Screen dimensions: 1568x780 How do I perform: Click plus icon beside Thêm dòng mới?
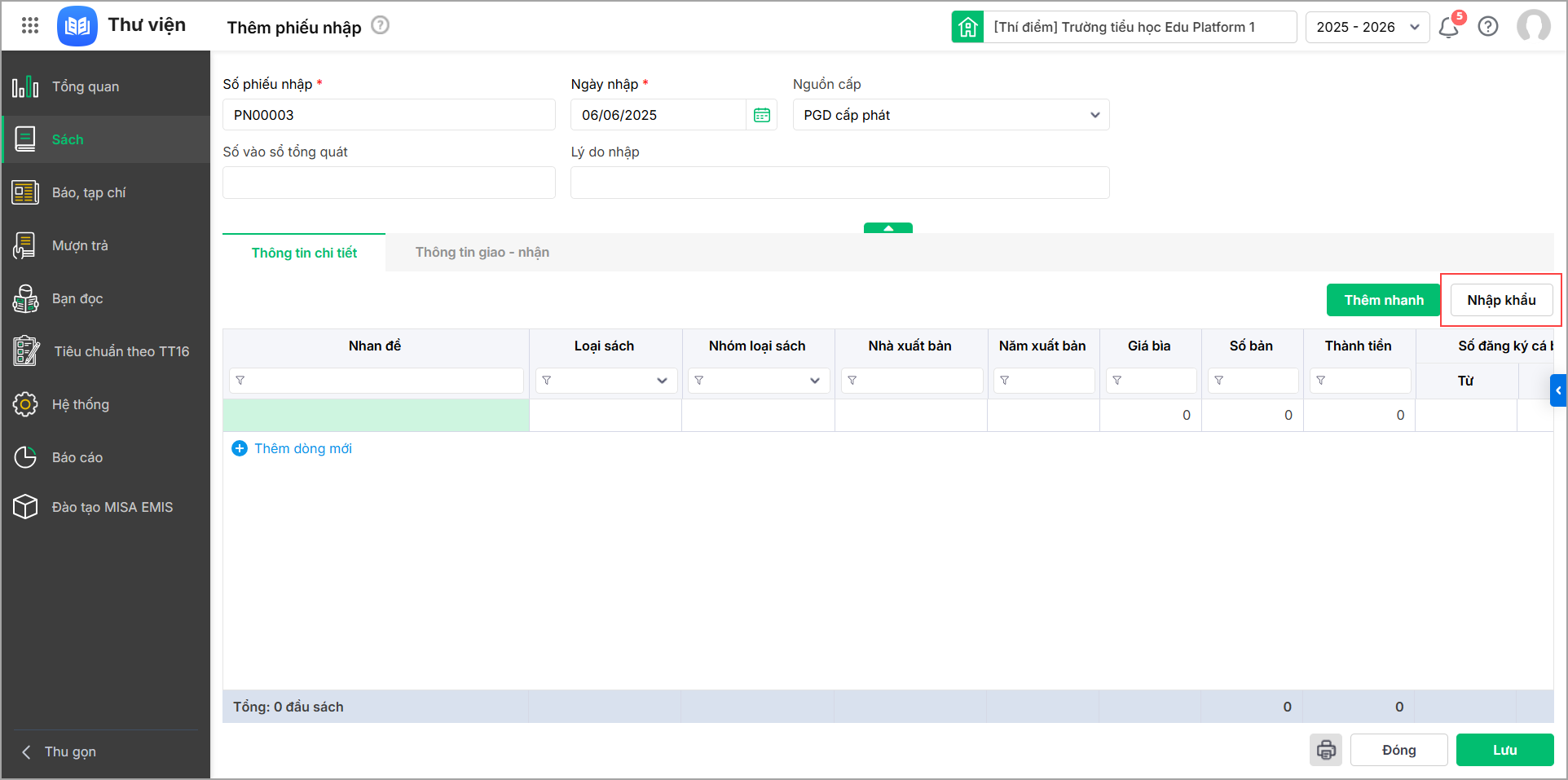pyautogui.click(x=240, y=448)
